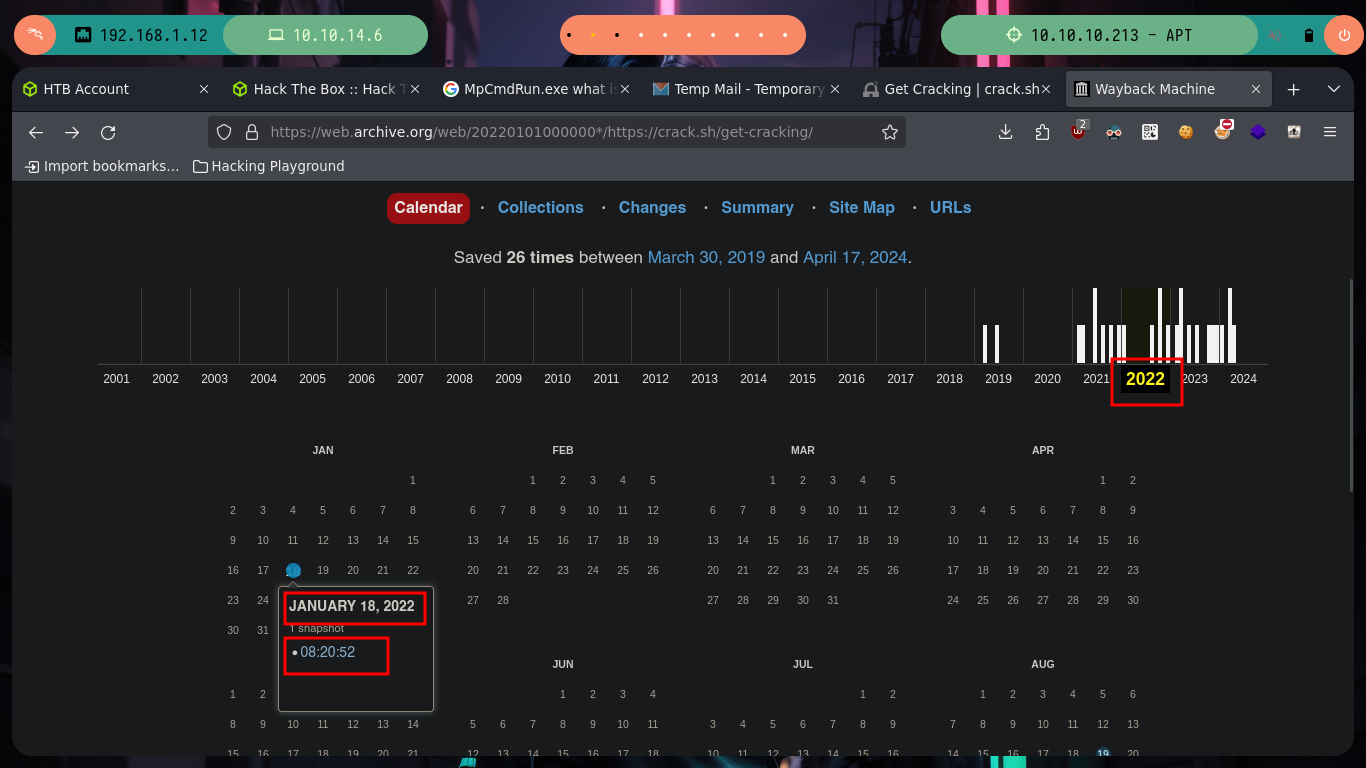This screenshot has width=1366, height=768.
Task: Click the FEB month heading
Action: pyautogui.click(x=563, y=450)
